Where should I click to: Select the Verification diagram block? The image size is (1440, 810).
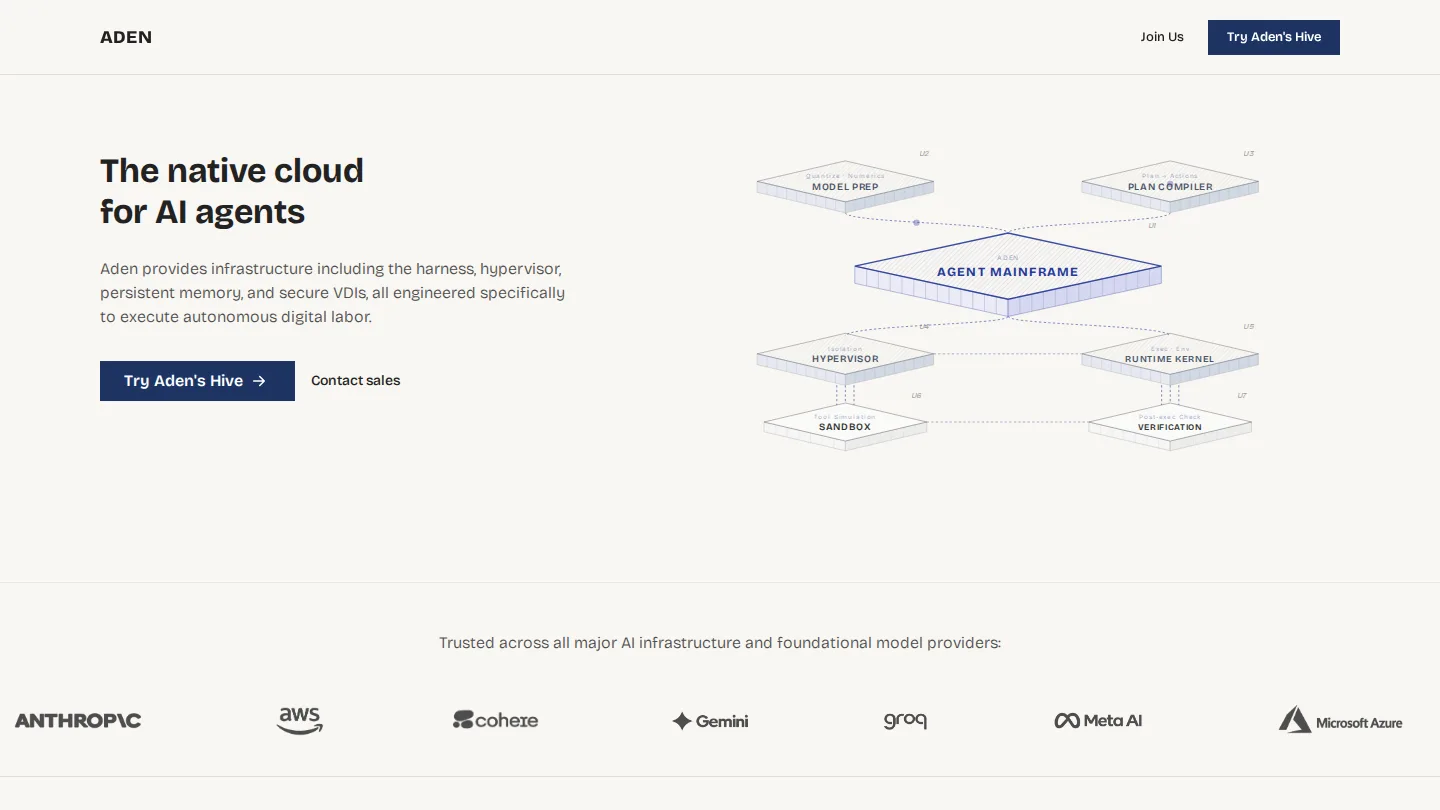(1170, 427)
